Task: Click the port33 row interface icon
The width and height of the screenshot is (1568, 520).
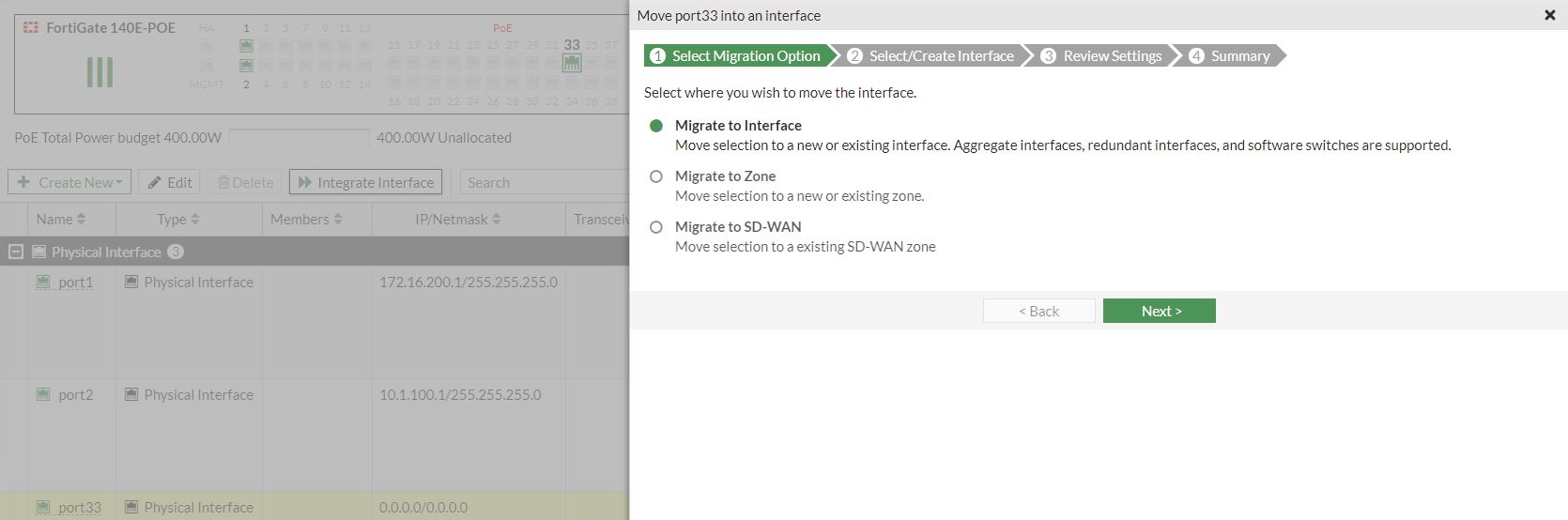Action: coord(43,507)
